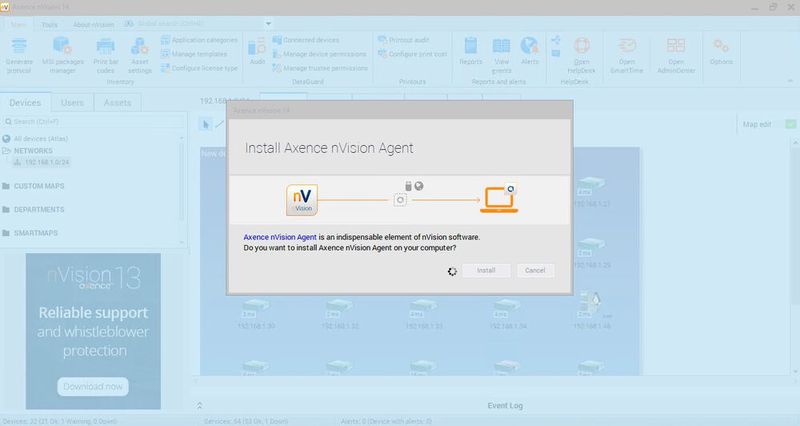The image size is (800, 426).
Task: Select device 192.168.1.32 on the map
Action: click(340, 314)
